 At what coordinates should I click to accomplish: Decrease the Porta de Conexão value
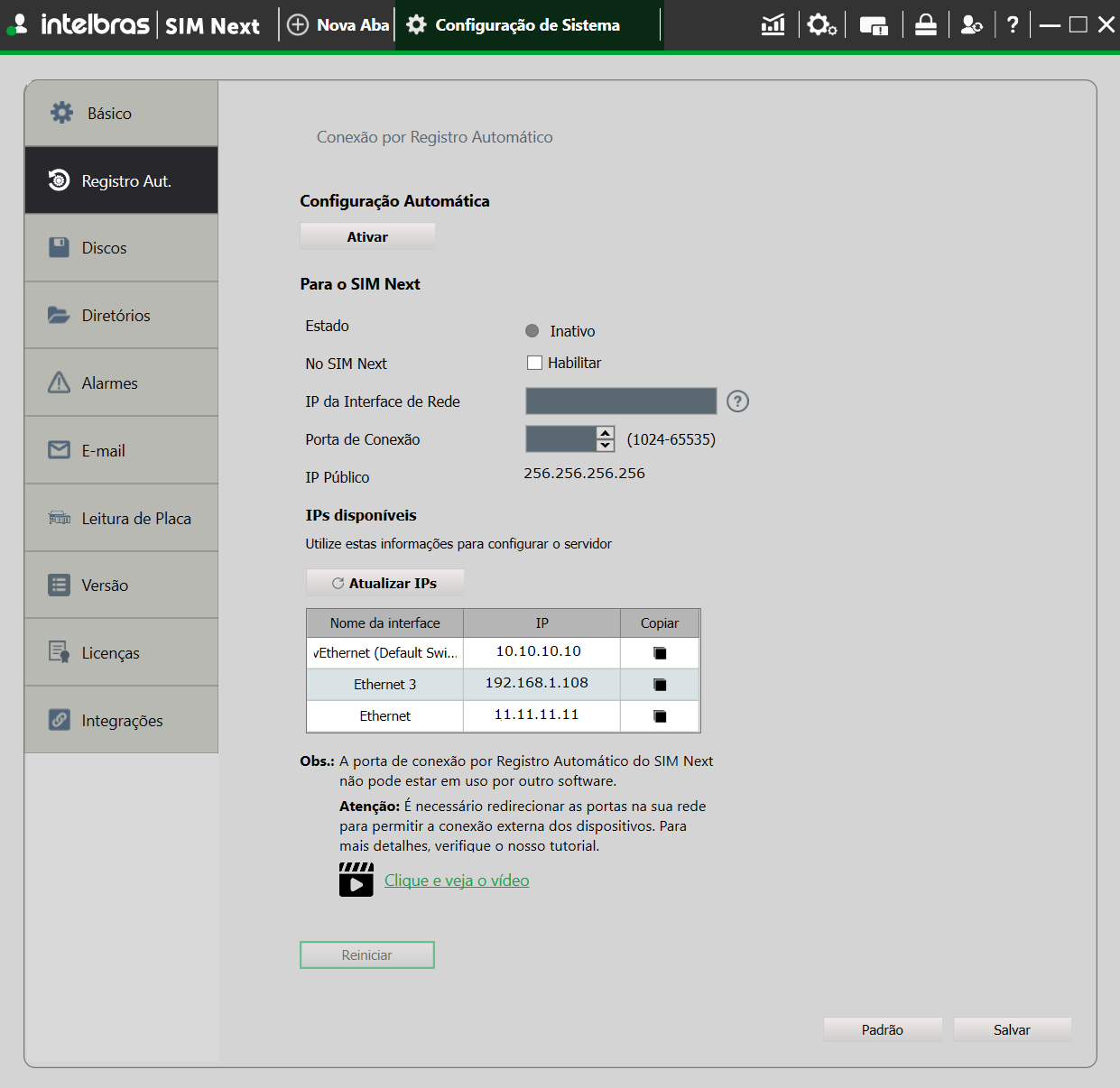606,446
